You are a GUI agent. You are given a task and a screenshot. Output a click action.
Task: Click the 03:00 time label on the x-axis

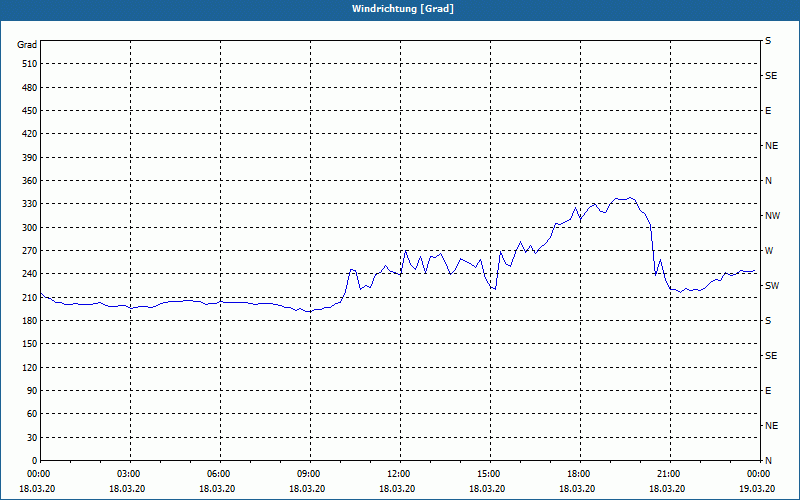click(129, 474)
